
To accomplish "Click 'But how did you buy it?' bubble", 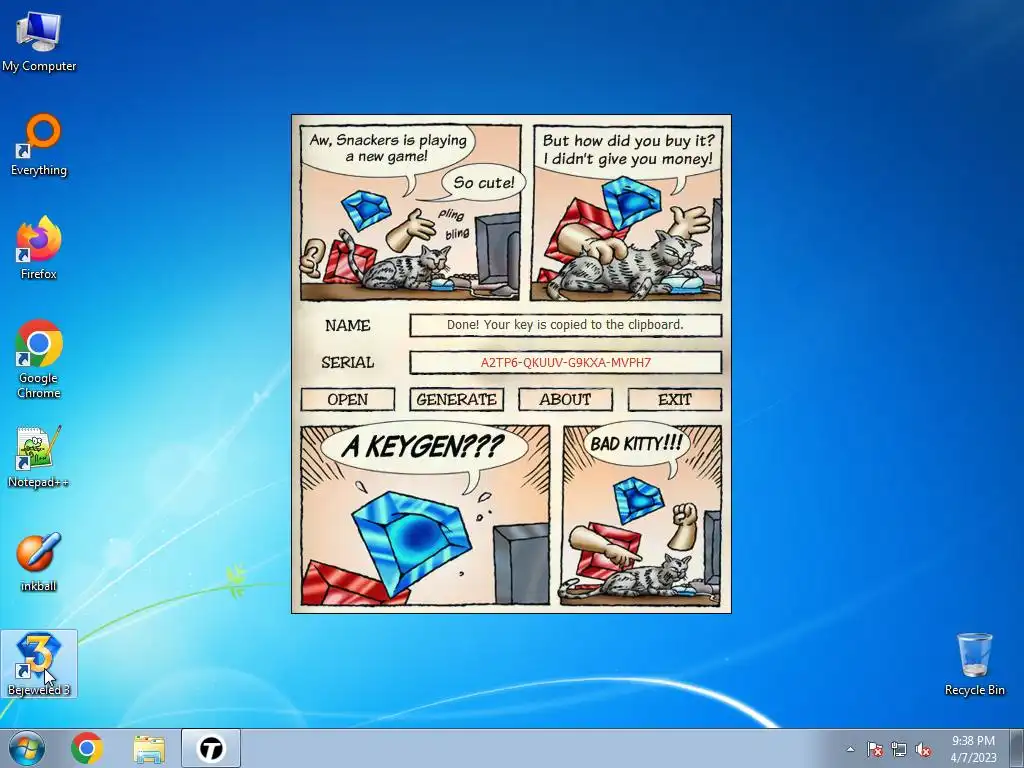I will pos(628,150).
